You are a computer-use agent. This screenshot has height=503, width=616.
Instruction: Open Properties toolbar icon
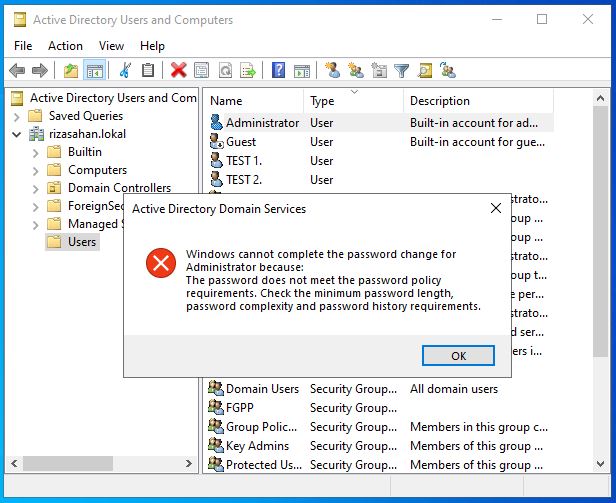pos(202,71)
